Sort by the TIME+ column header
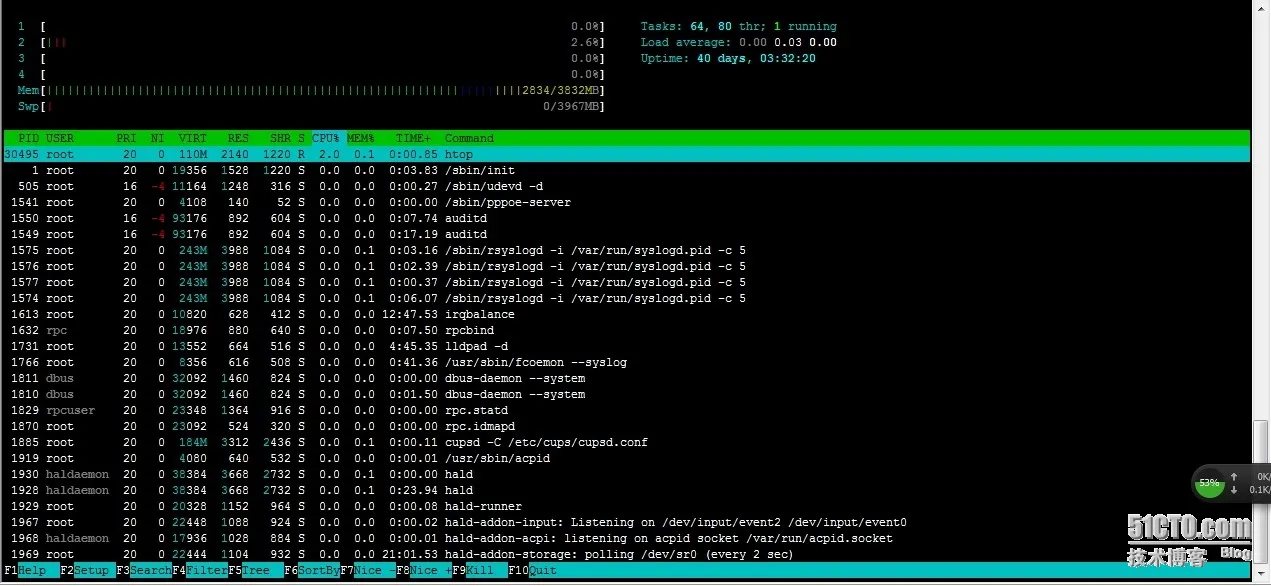The height and width of the screenshot is (586, 1271). pos(414,138)
